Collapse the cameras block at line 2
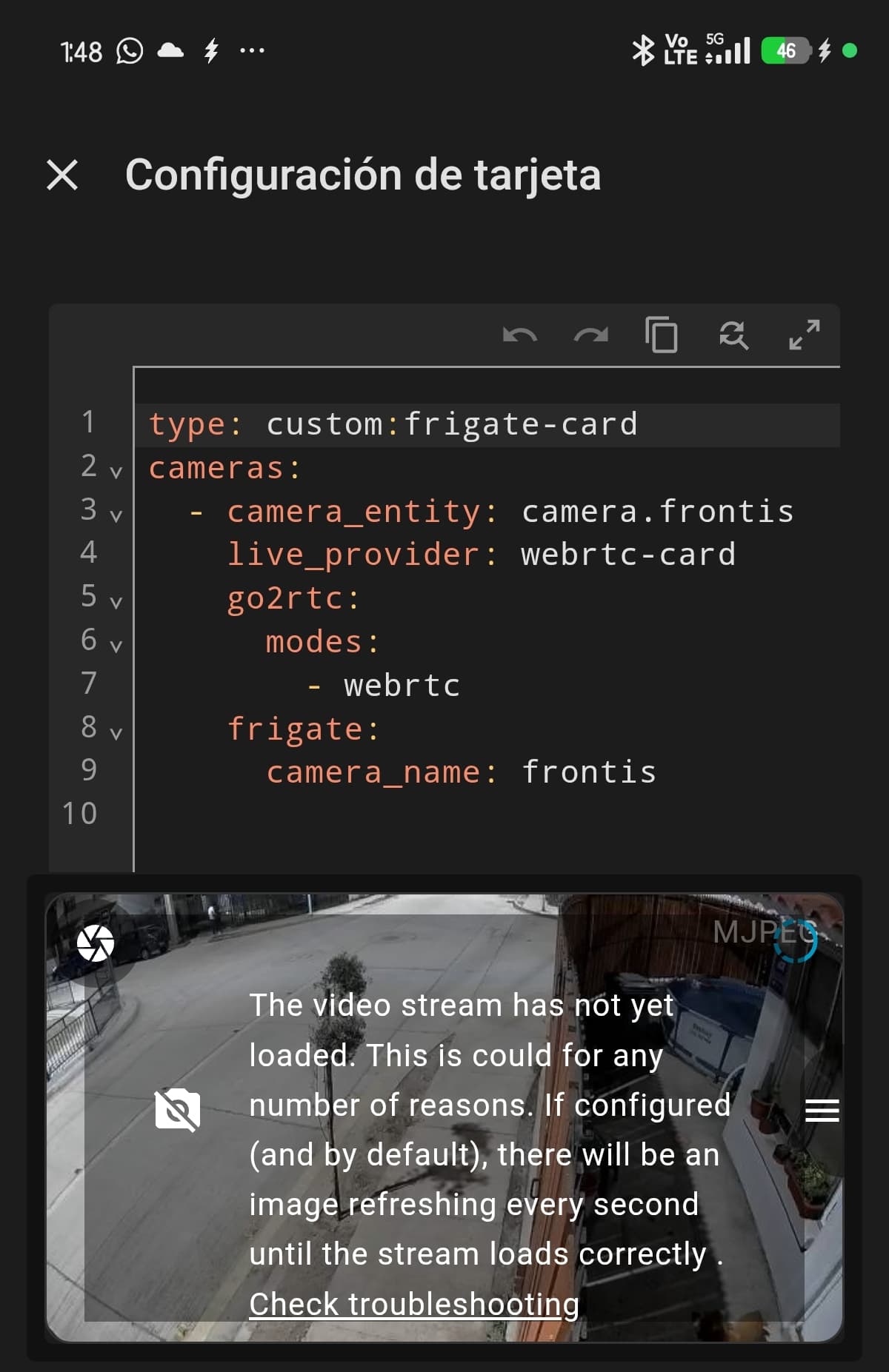This screenshot has width=889, height=1372. (116, 471)
